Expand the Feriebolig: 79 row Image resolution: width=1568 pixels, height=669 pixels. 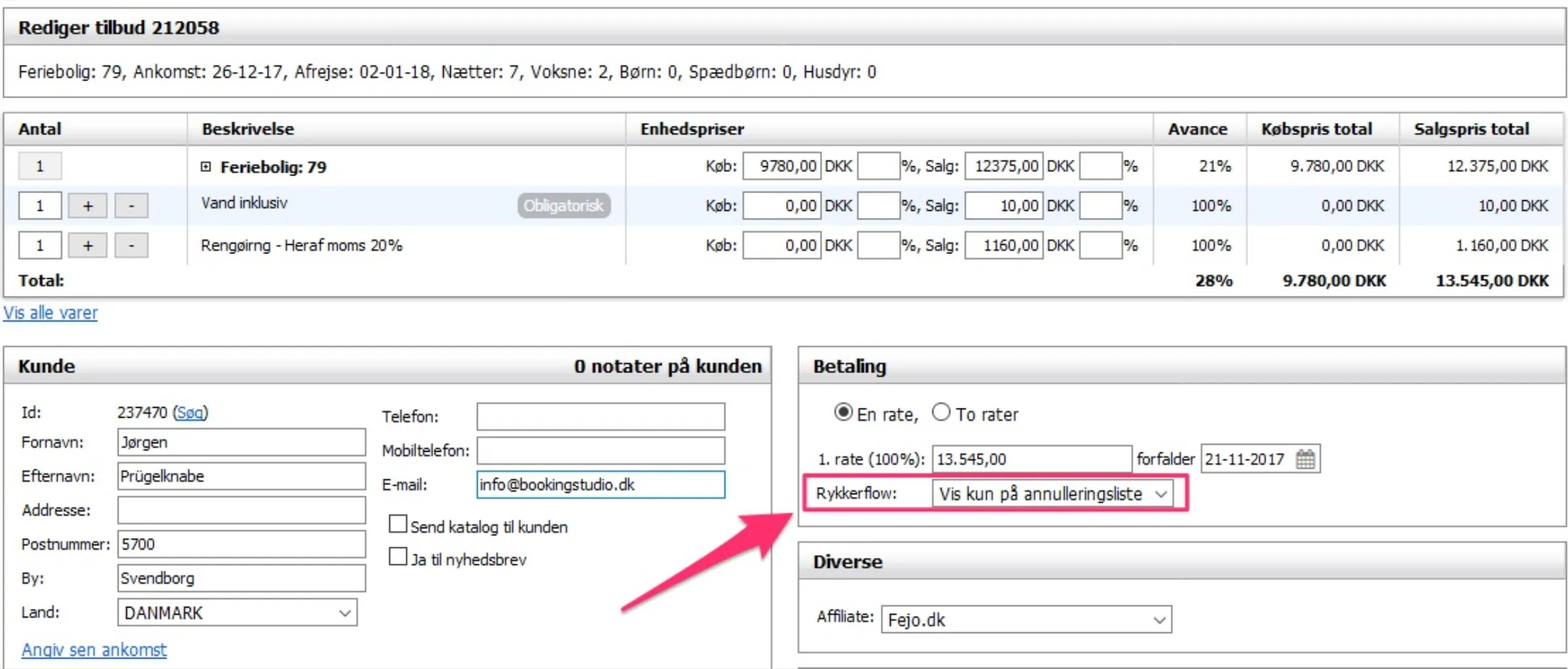206,167
